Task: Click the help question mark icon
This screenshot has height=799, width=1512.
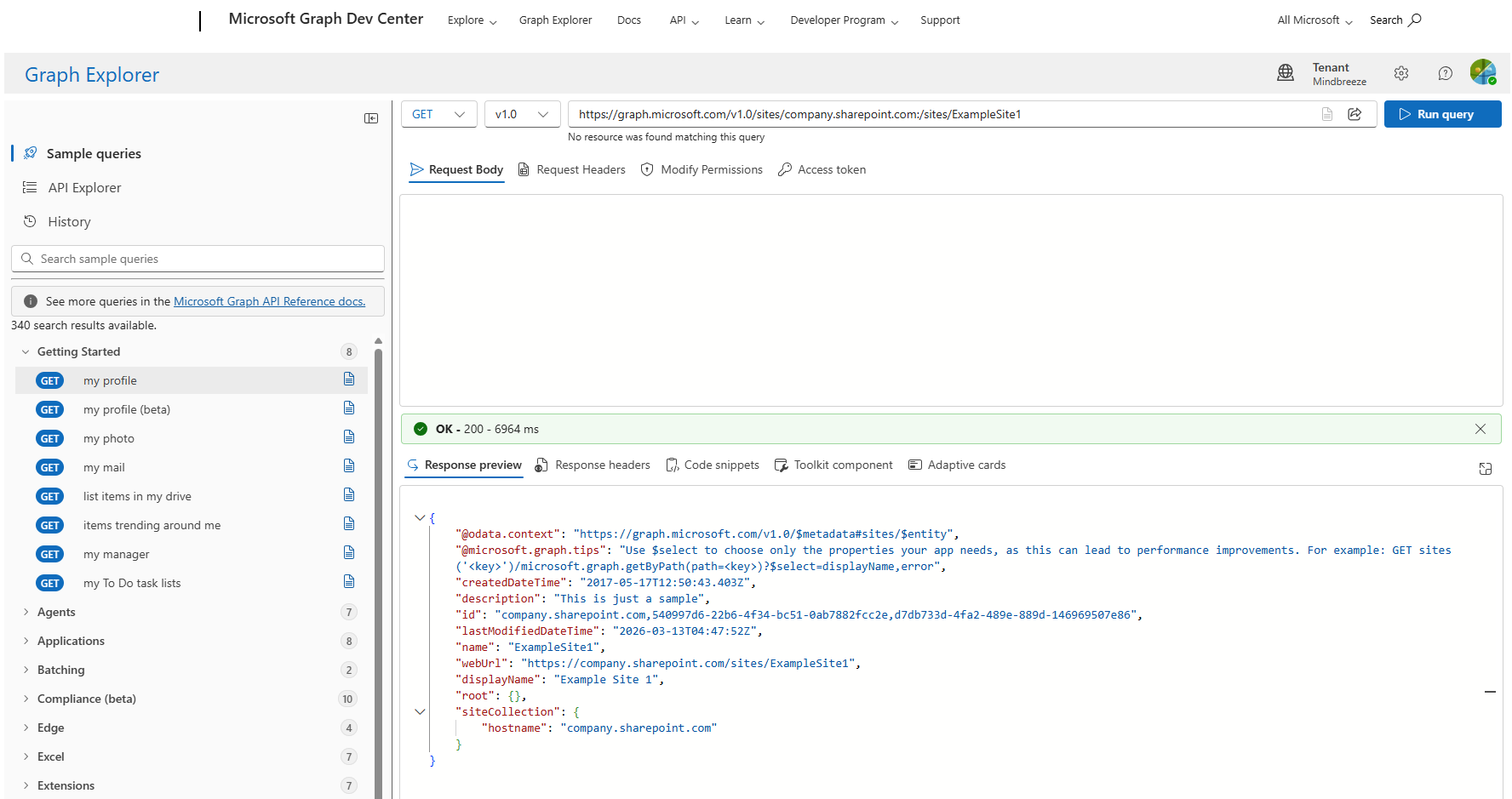Action: [1445, 74]
